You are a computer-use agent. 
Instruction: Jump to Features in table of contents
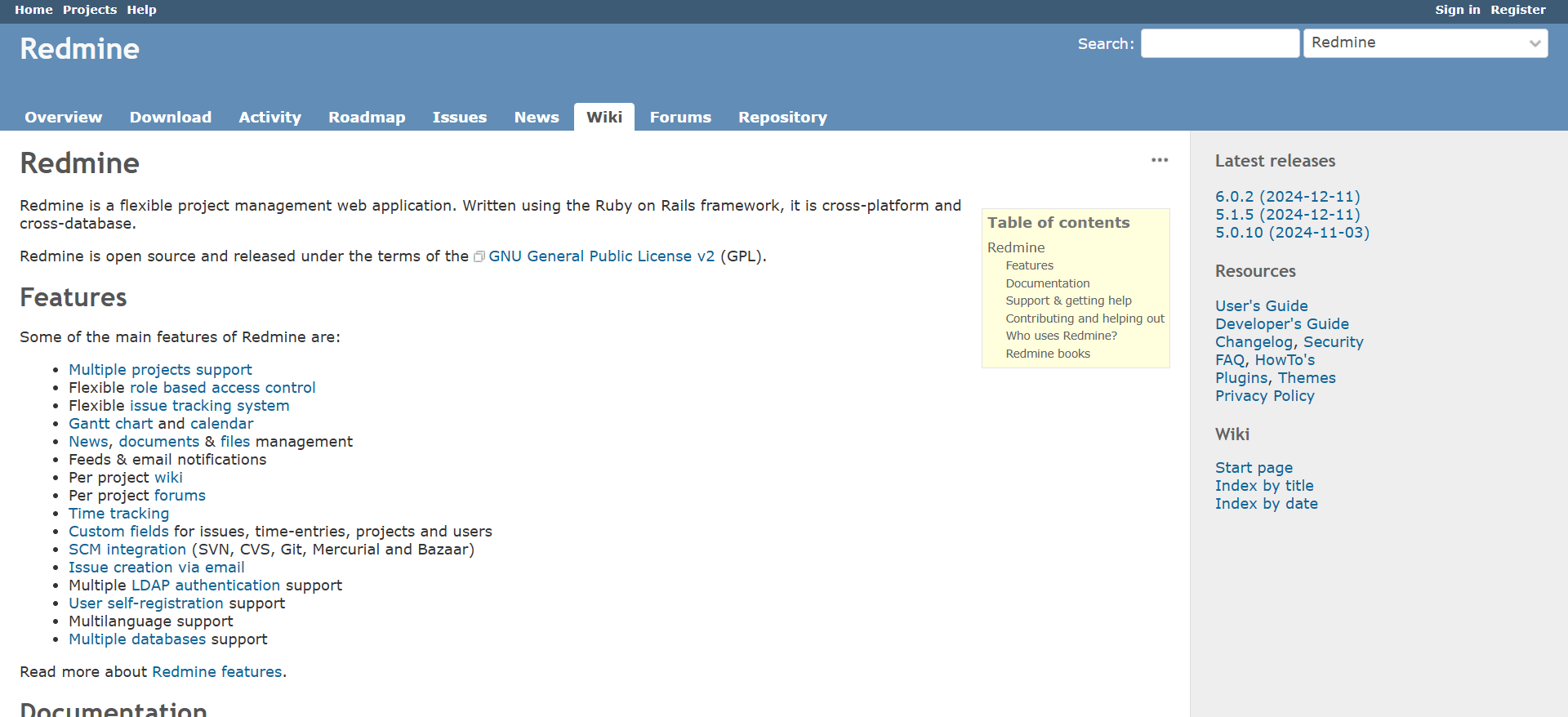1029,265
